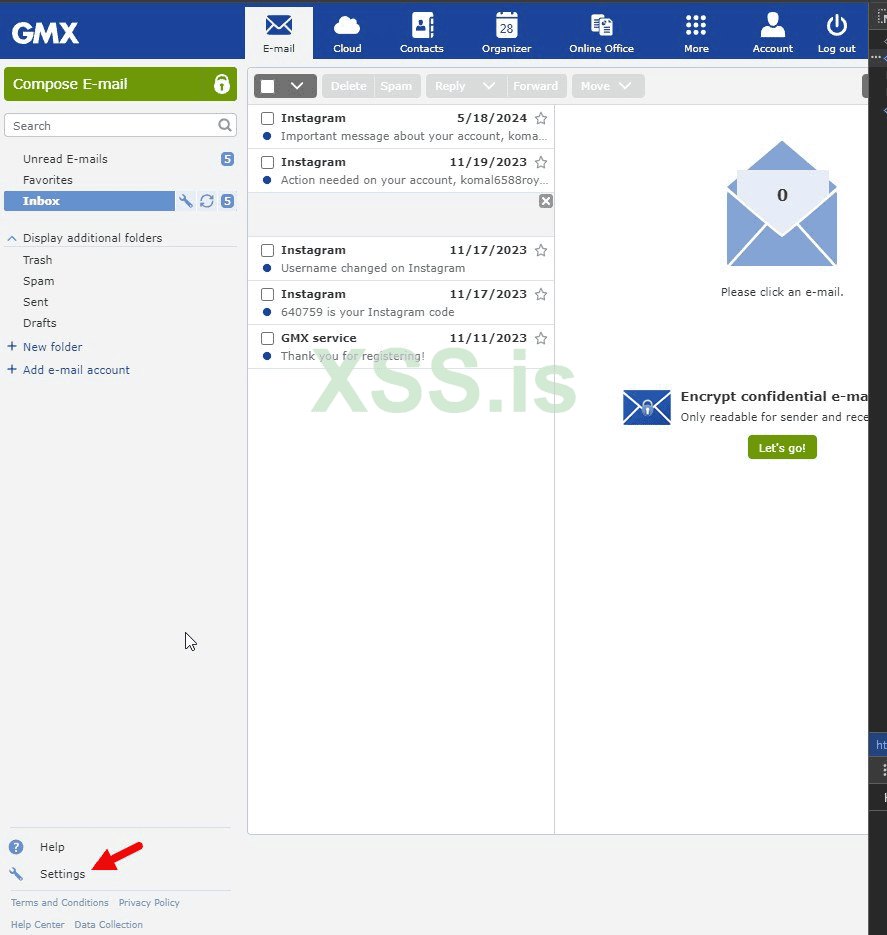Open the select-all dropdown arrow

click(x=297, y=86)
